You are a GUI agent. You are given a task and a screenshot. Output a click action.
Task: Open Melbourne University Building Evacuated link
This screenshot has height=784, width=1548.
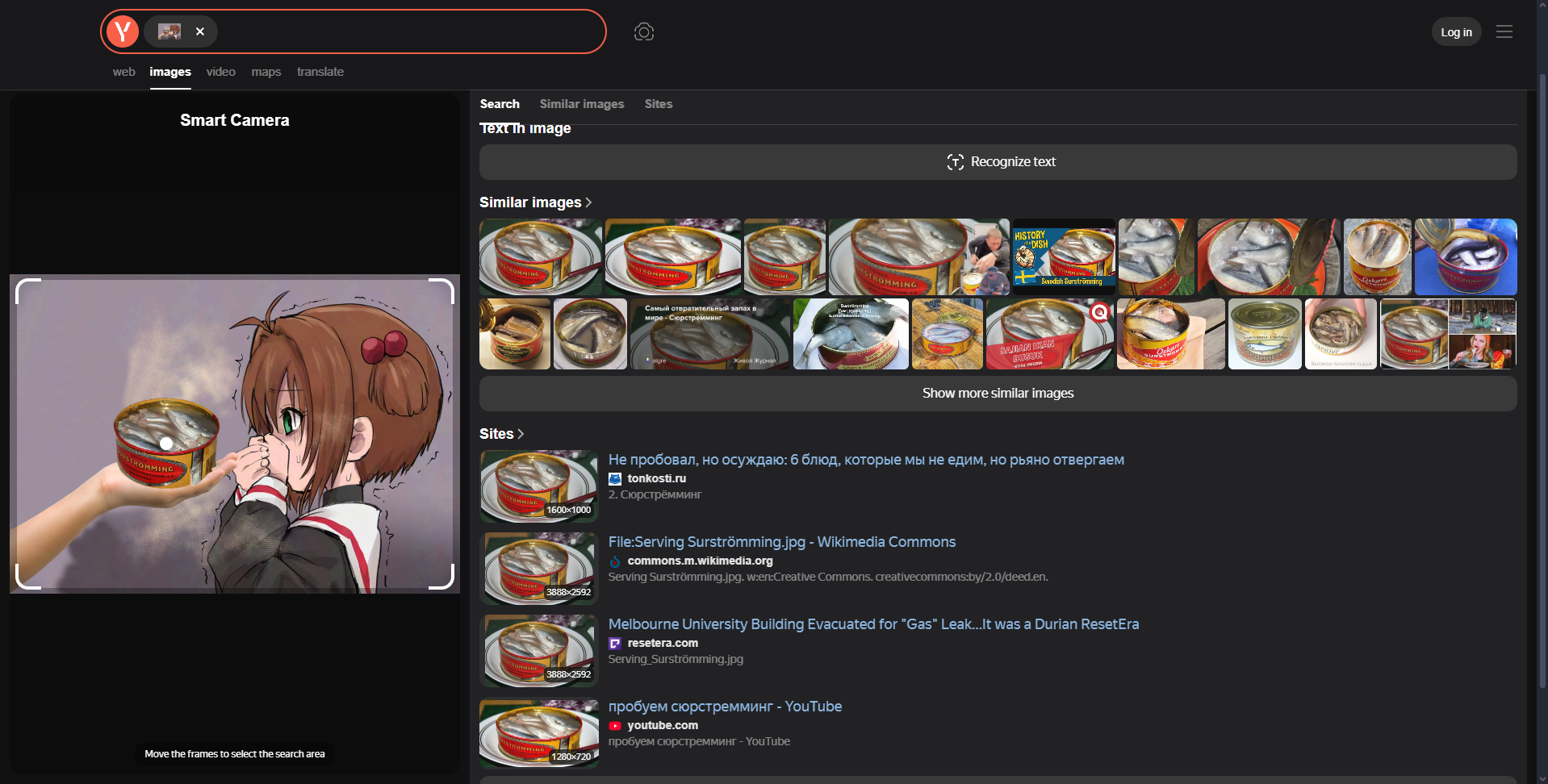(x=873, y=624)
